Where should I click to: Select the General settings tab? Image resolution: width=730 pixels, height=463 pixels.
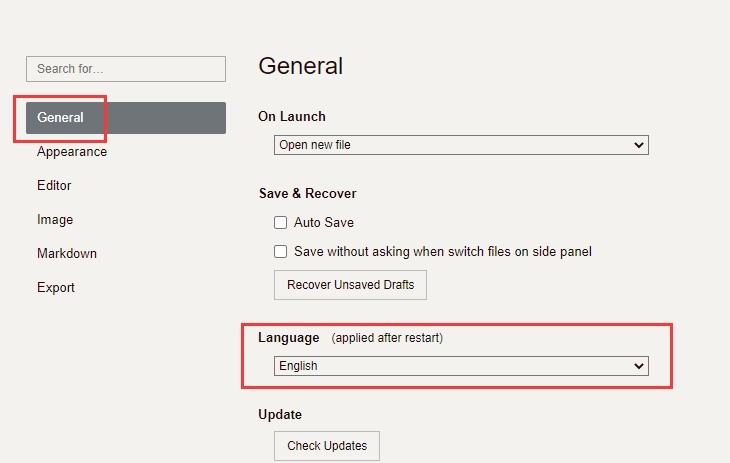[x=61, y=118]
